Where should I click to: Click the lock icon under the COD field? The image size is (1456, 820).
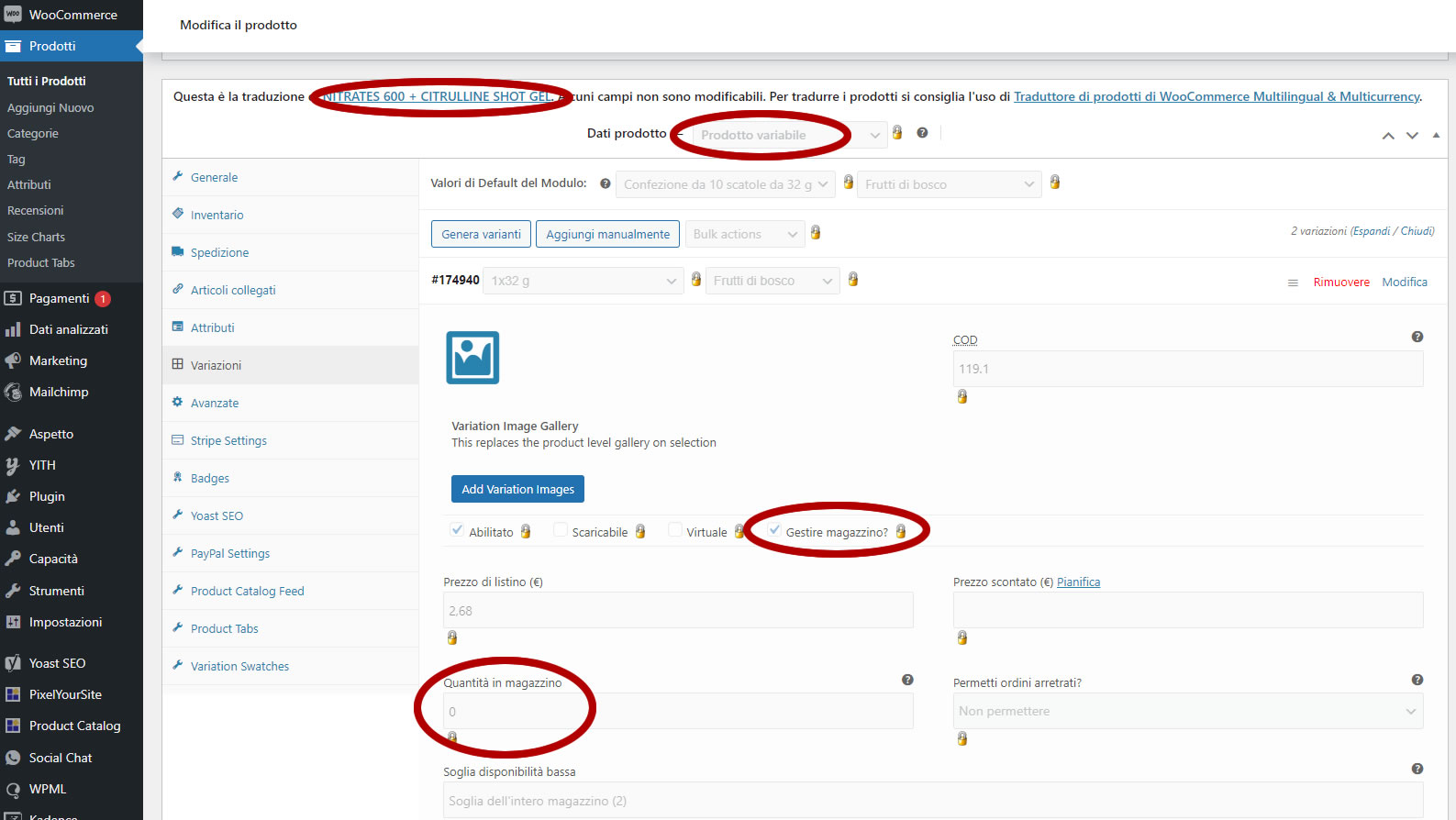962,396
